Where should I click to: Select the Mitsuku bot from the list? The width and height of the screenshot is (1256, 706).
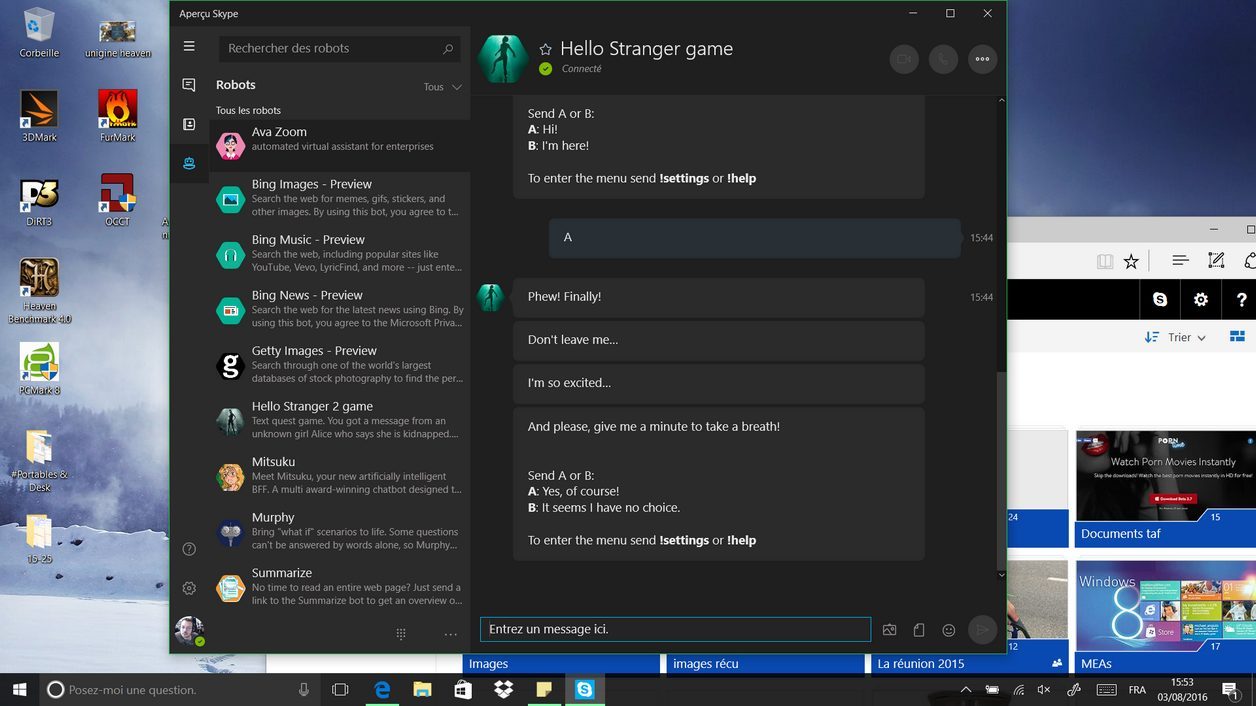[339, 476]
